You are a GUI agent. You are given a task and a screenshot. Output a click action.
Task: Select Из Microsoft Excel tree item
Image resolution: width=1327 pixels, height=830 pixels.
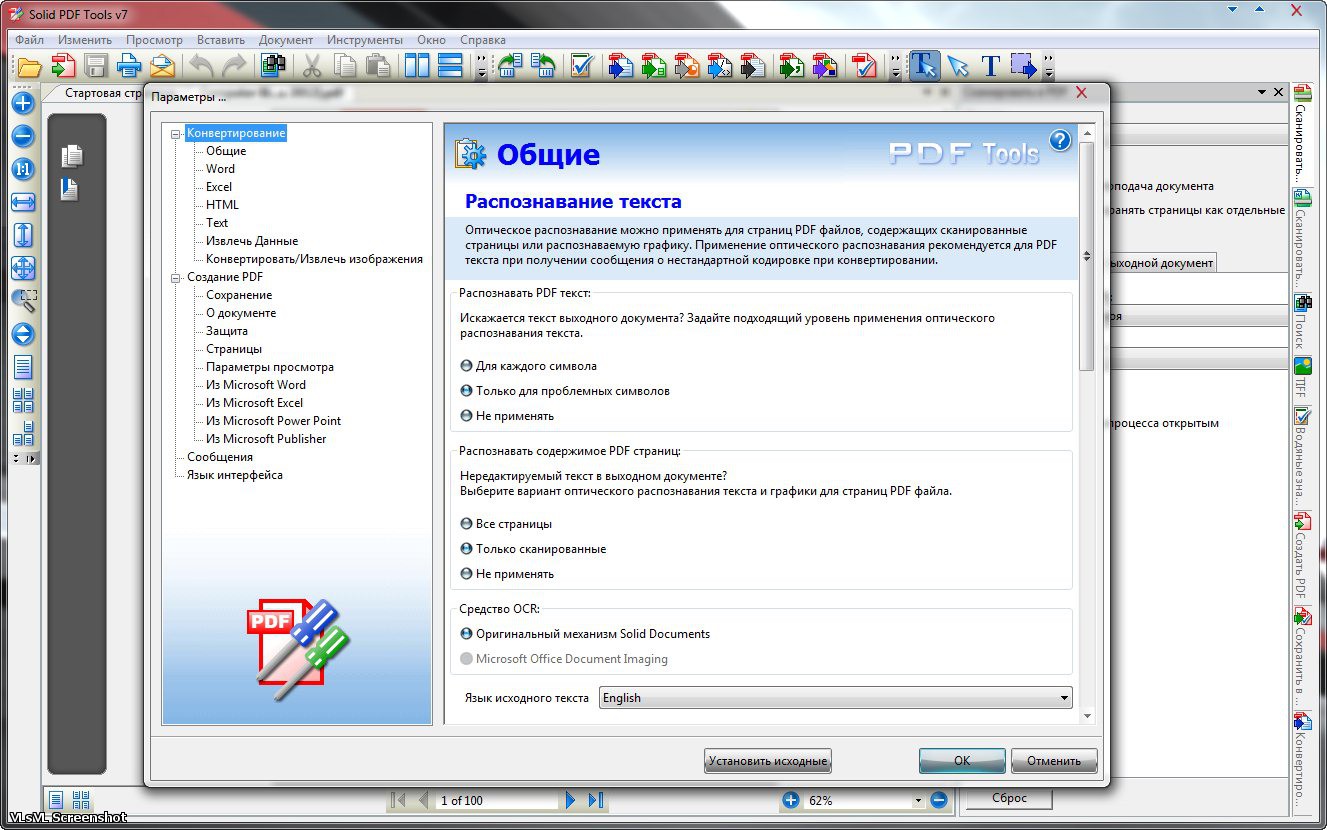254,403
